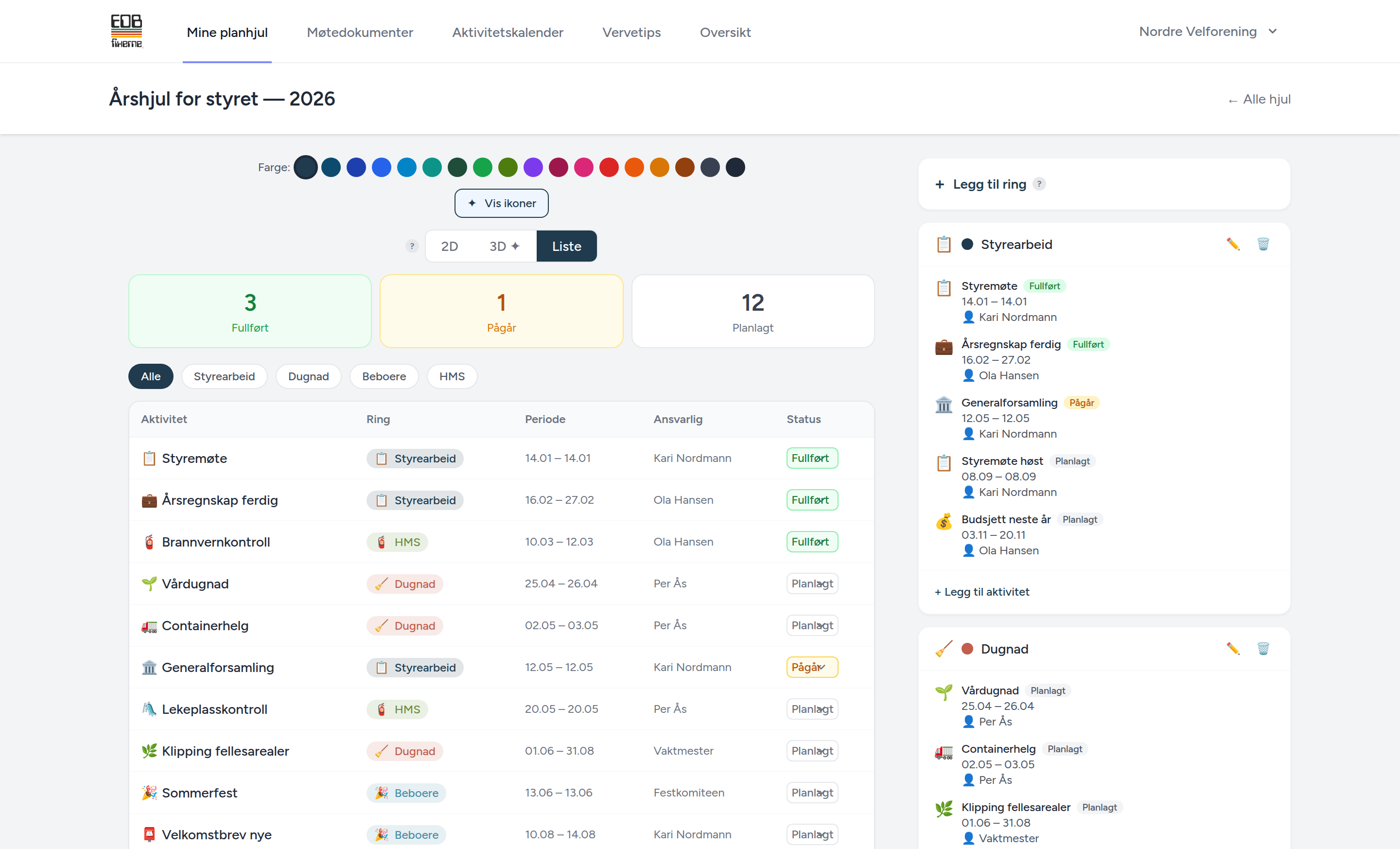
Task: Click the help icon beside the 2D view toggle
Action: pyautogui.click(x=412, y=246)
